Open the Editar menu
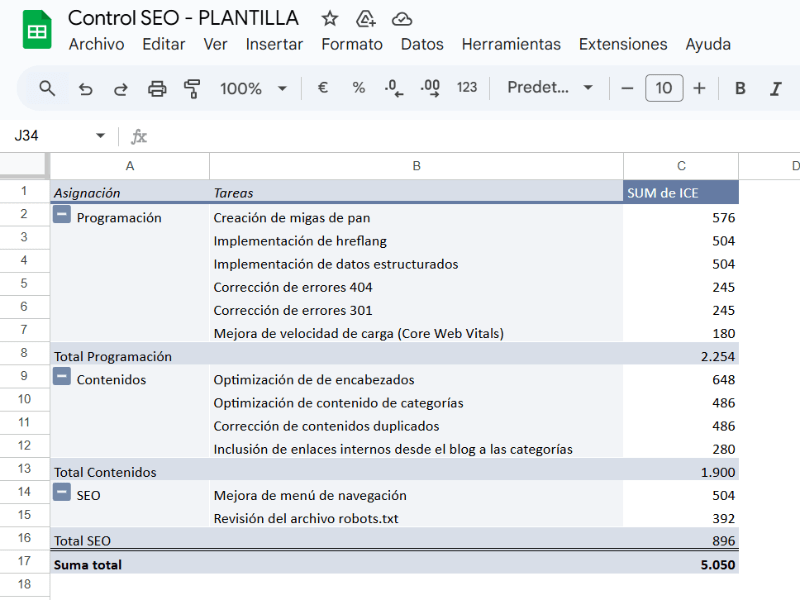The width and height of the screenshot is (800, 600). coord(163,44)
